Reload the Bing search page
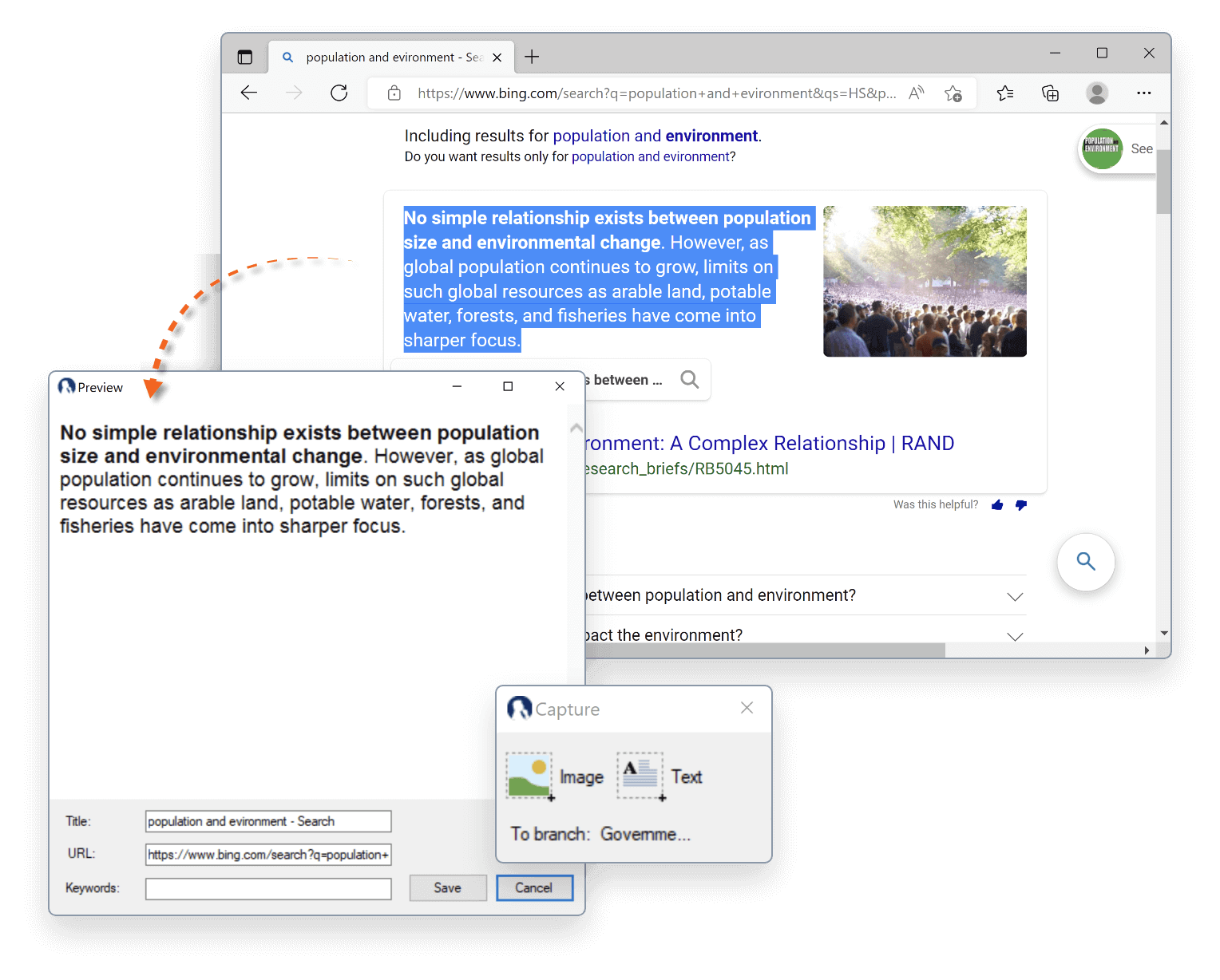Screen dimensions: 1220x980 339,93
